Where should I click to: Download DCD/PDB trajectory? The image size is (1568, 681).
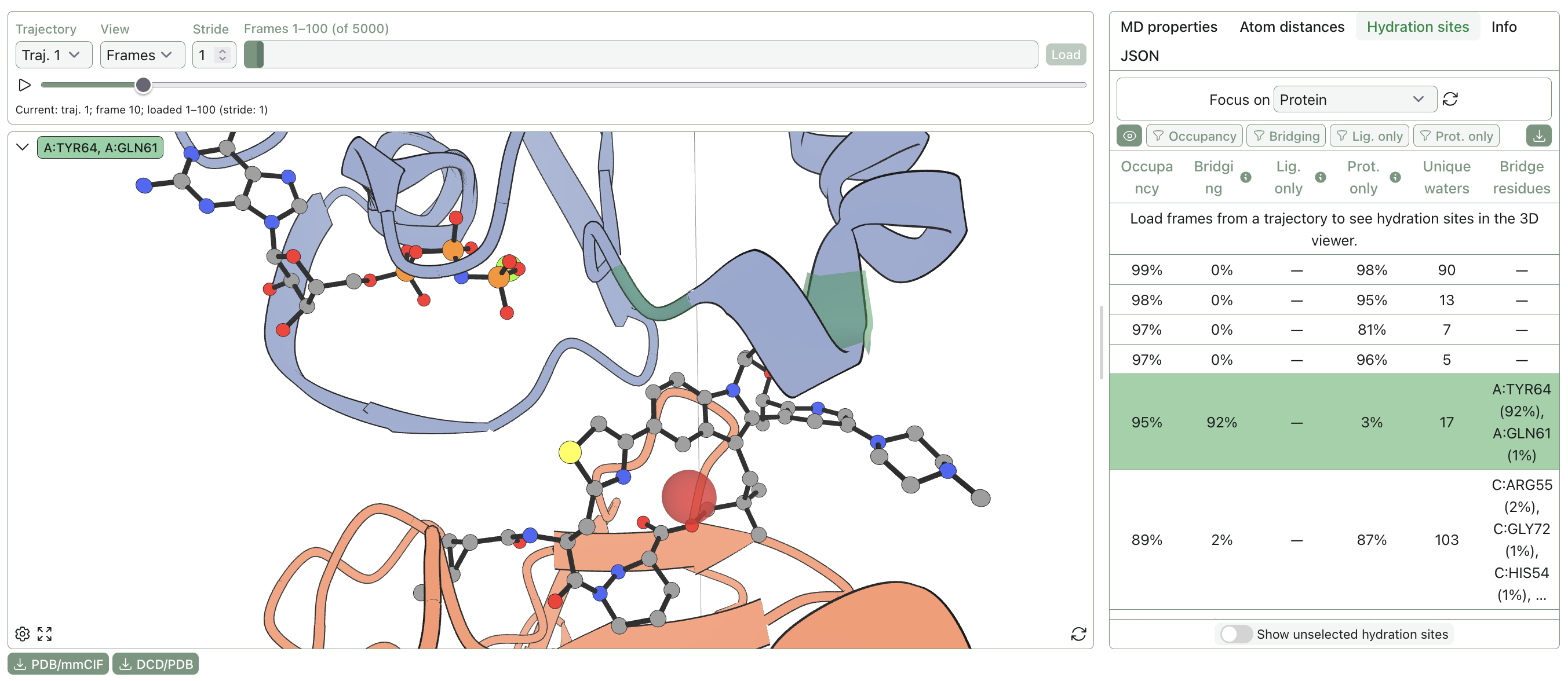156,664
